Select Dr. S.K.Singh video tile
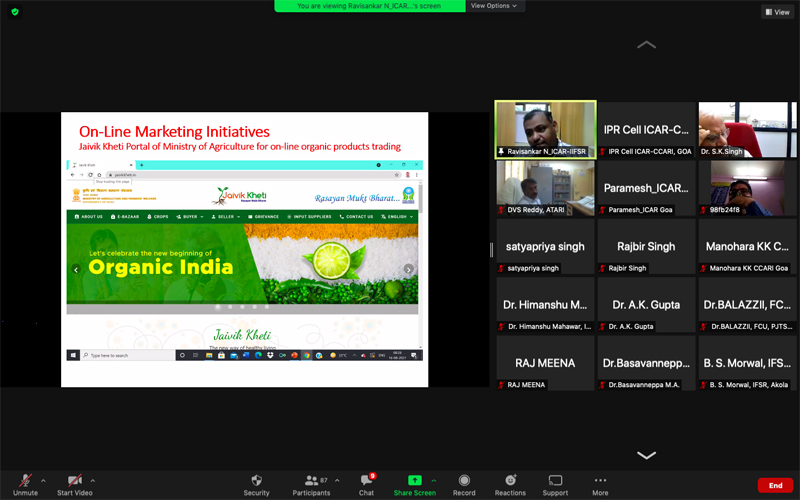Screen dimensions: 800x500 (x=747, y=130)
